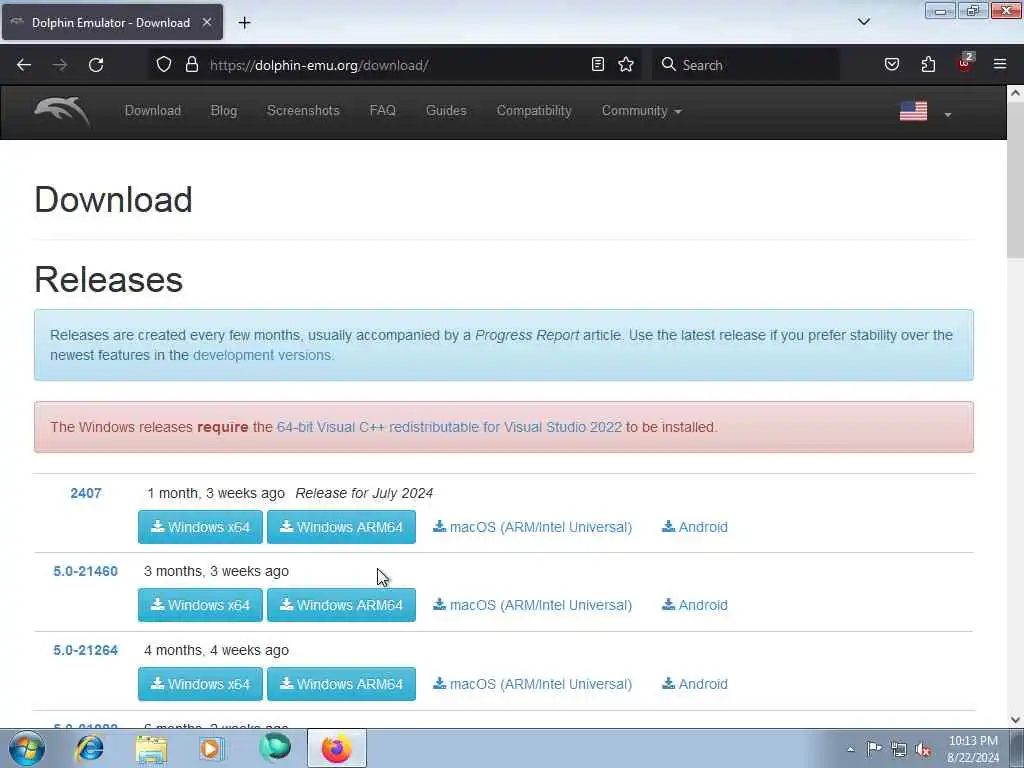Viewport: 1024px width, 768px height.
Task: Open a new tab with plus button
Action: (244, 23)
